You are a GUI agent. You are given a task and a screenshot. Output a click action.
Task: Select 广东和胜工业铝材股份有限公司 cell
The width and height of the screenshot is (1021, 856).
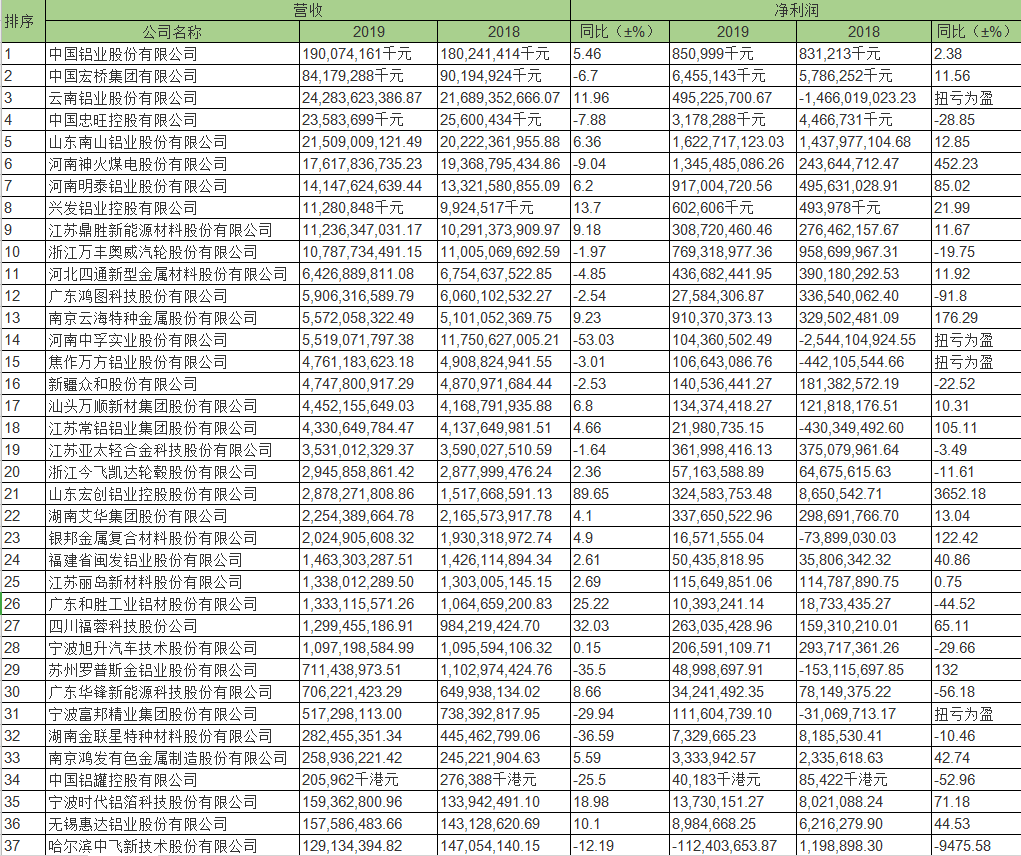(x=173, y=604)
